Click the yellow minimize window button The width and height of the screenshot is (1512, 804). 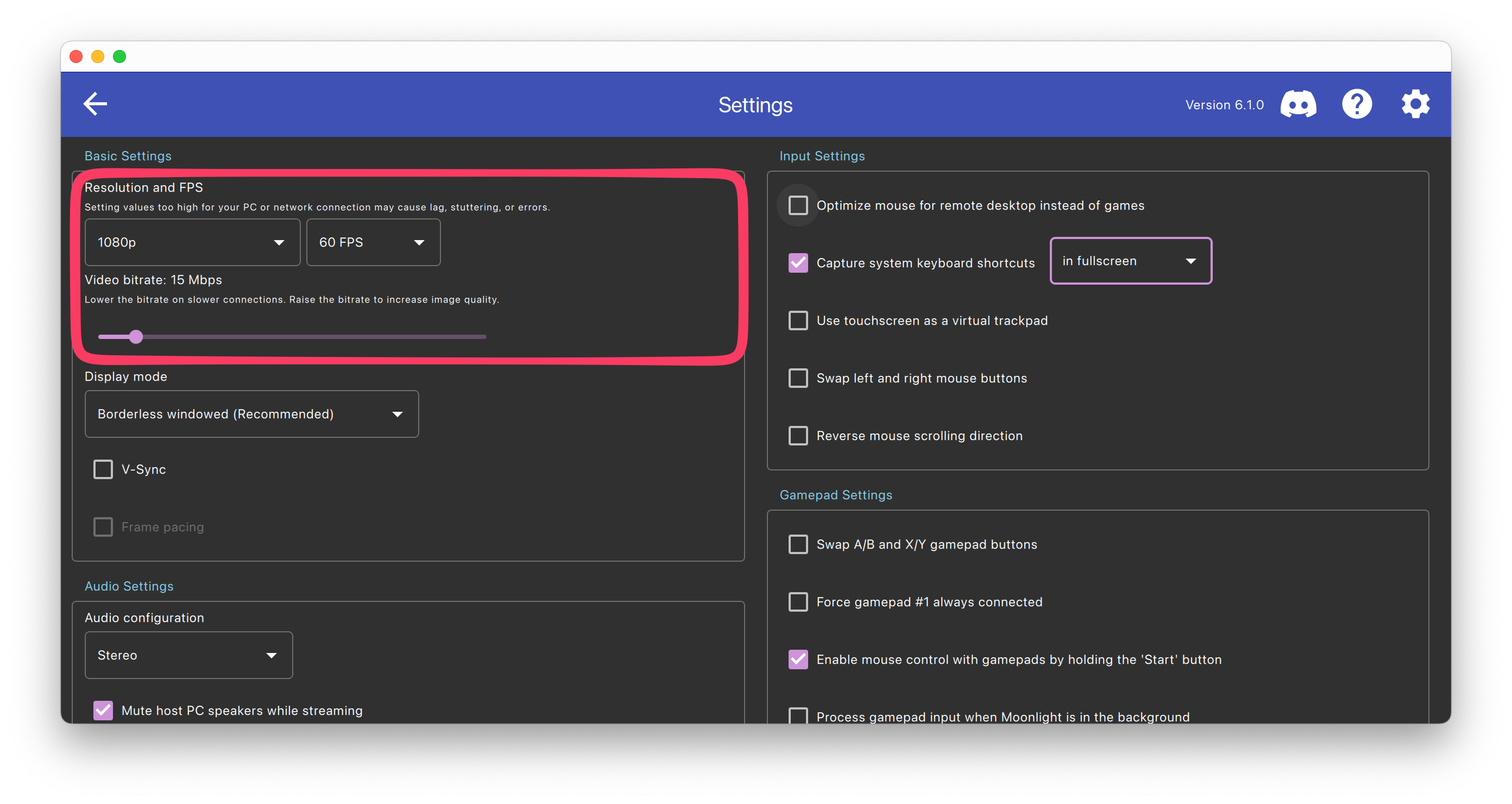pyautogui.click(x=97, y=56)
